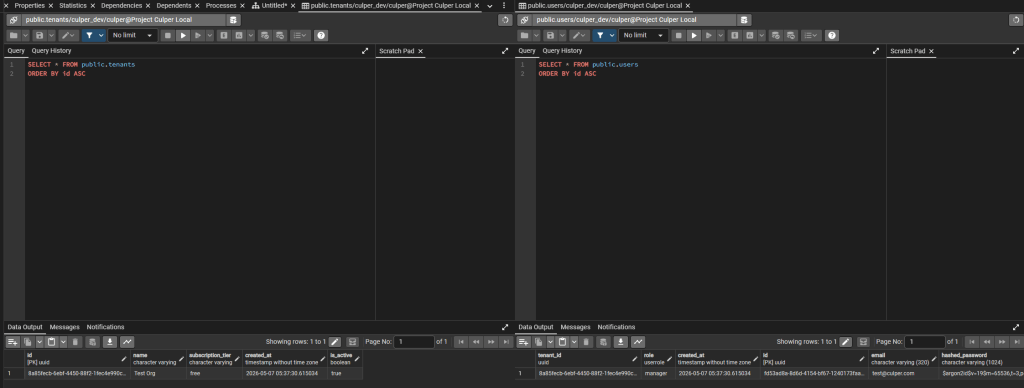Add a row in tenants Data Output

coord(12,342)
